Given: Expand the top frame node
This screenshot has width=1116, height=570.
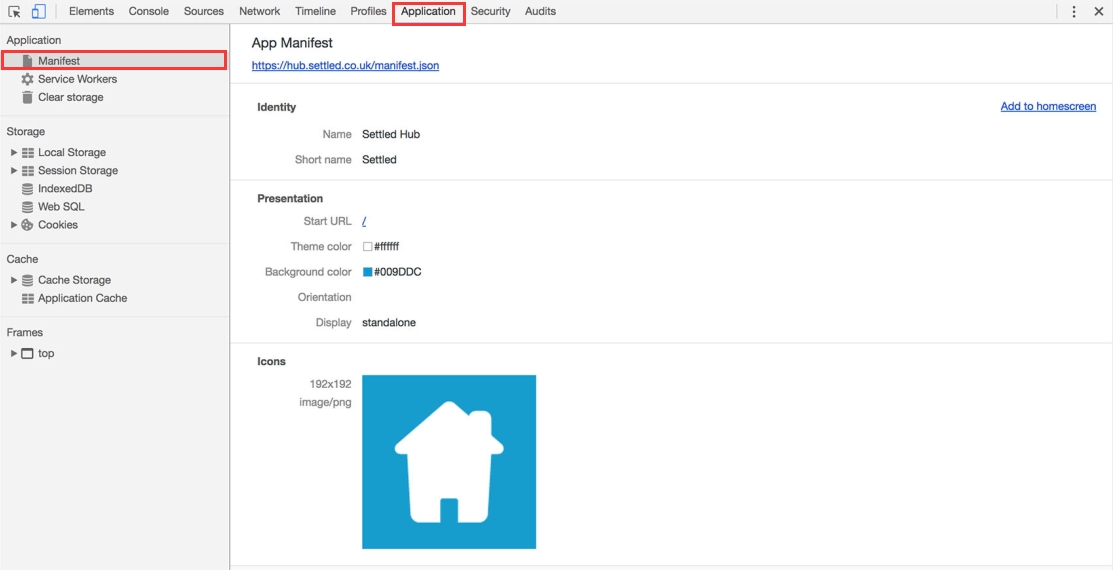Looking at the screenshot, I should [x=14, y=354].
